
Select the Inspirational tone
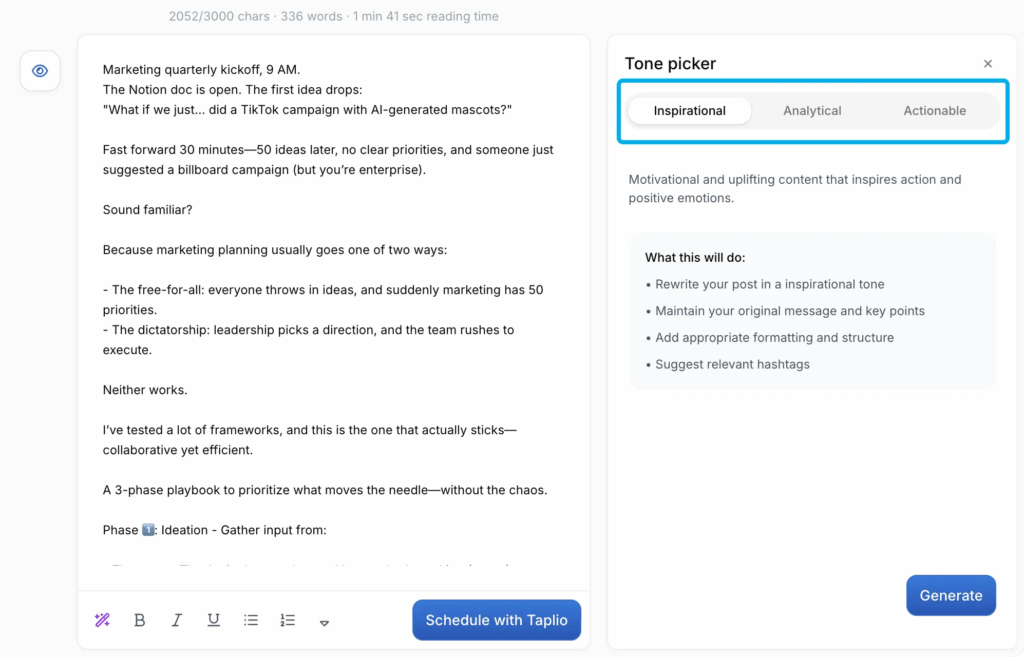[x=689, y=111]
